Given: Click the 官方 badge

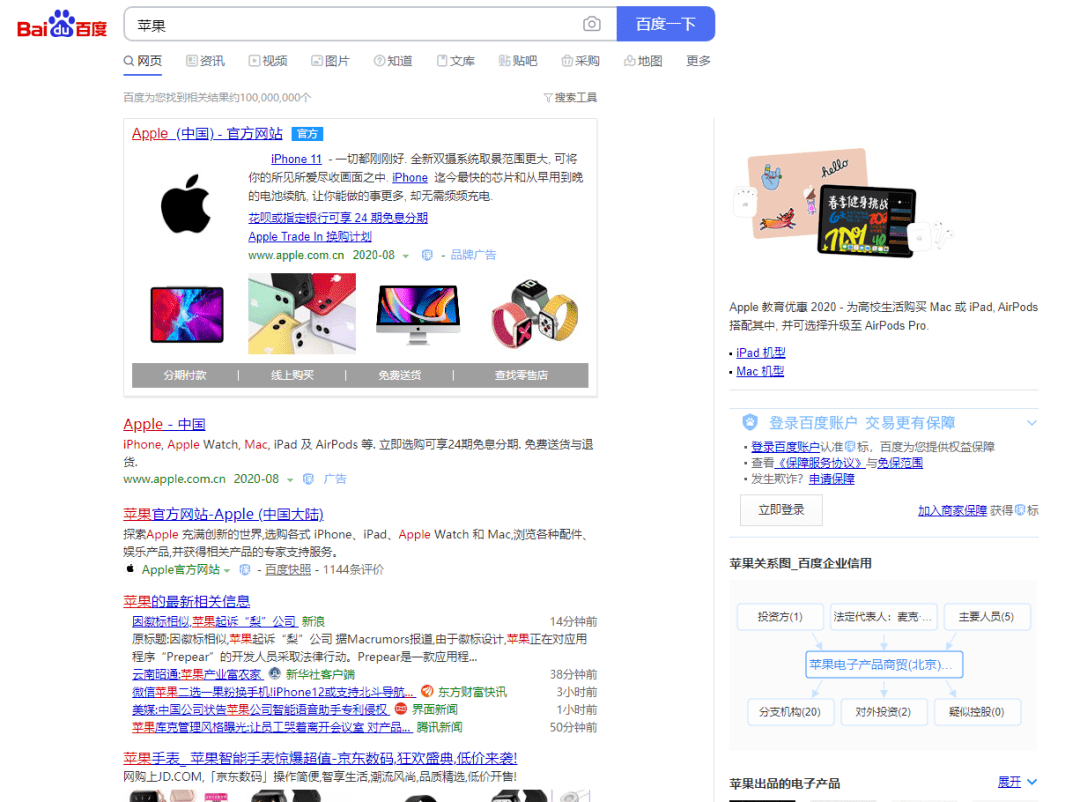Looking at the screenshot, I should click(x=307, y=134).
